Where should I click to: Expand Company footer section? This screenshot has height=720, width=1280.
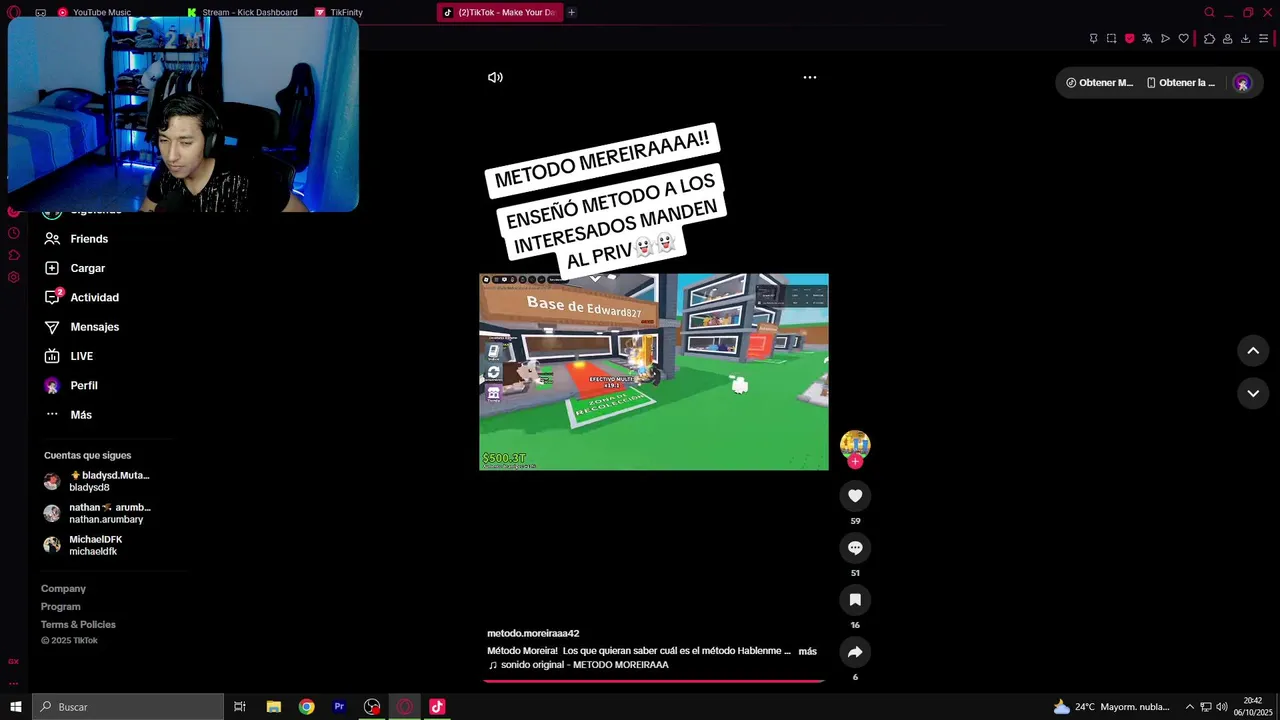63,589
